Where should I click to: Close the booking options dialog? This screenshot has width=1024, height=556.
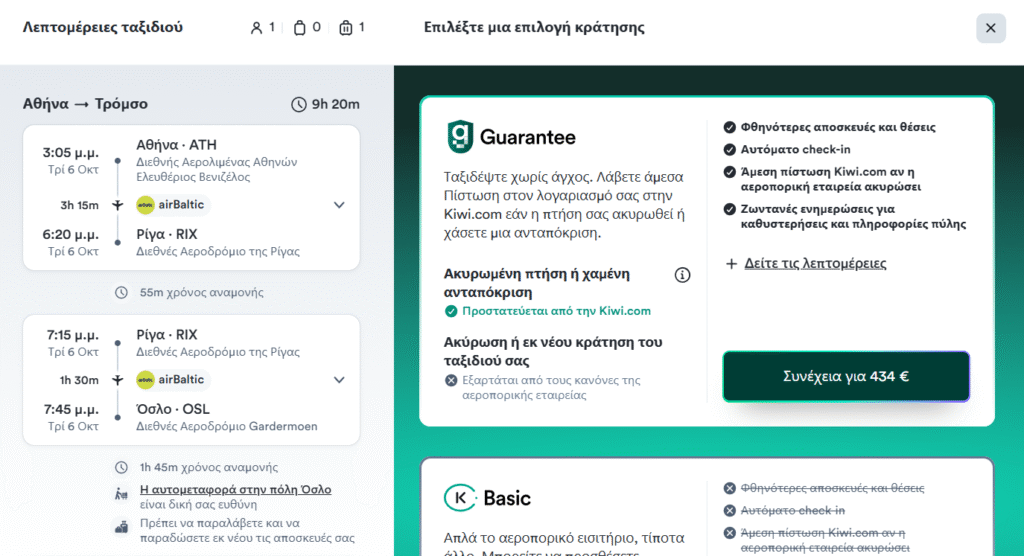tap(990, 28)
